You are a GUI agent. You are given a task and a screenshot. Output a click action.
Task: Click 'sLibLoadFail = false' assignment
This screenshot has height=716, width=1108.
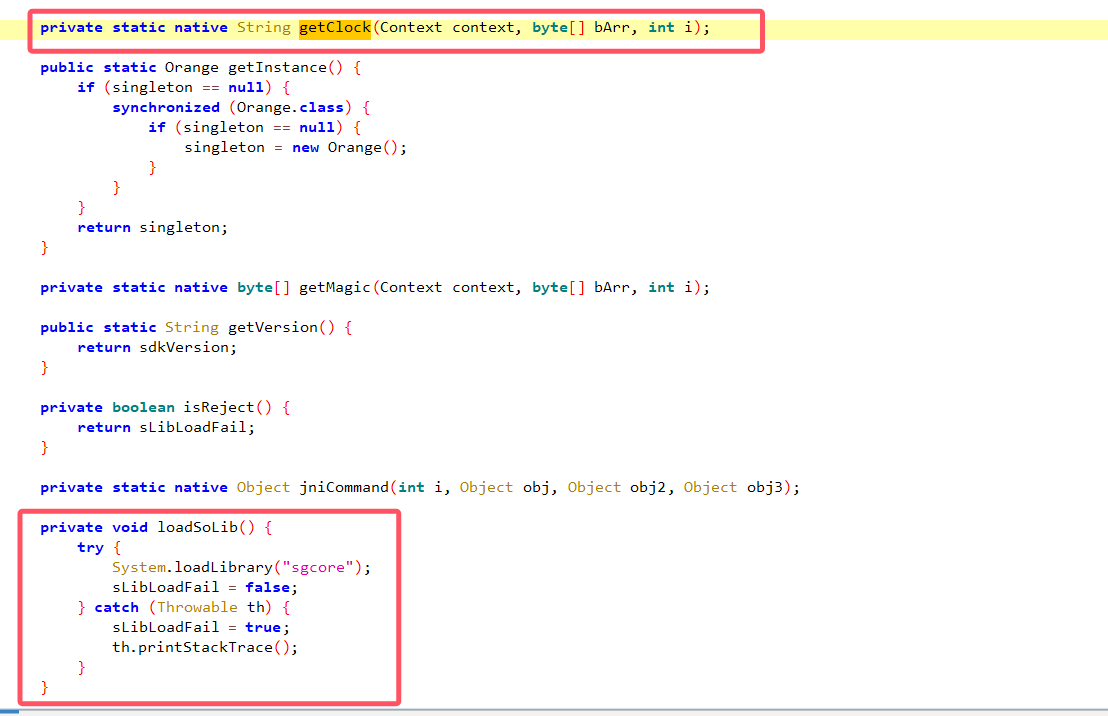[x=204, y=587]
